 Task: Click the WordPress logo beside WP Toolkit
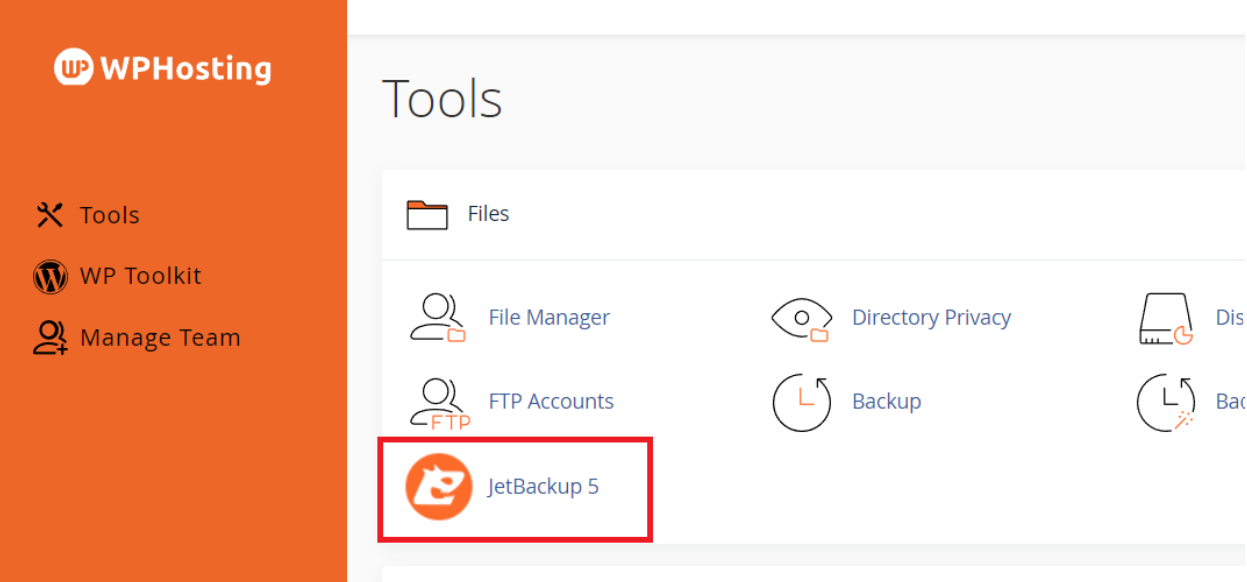(x=50, y=276)
